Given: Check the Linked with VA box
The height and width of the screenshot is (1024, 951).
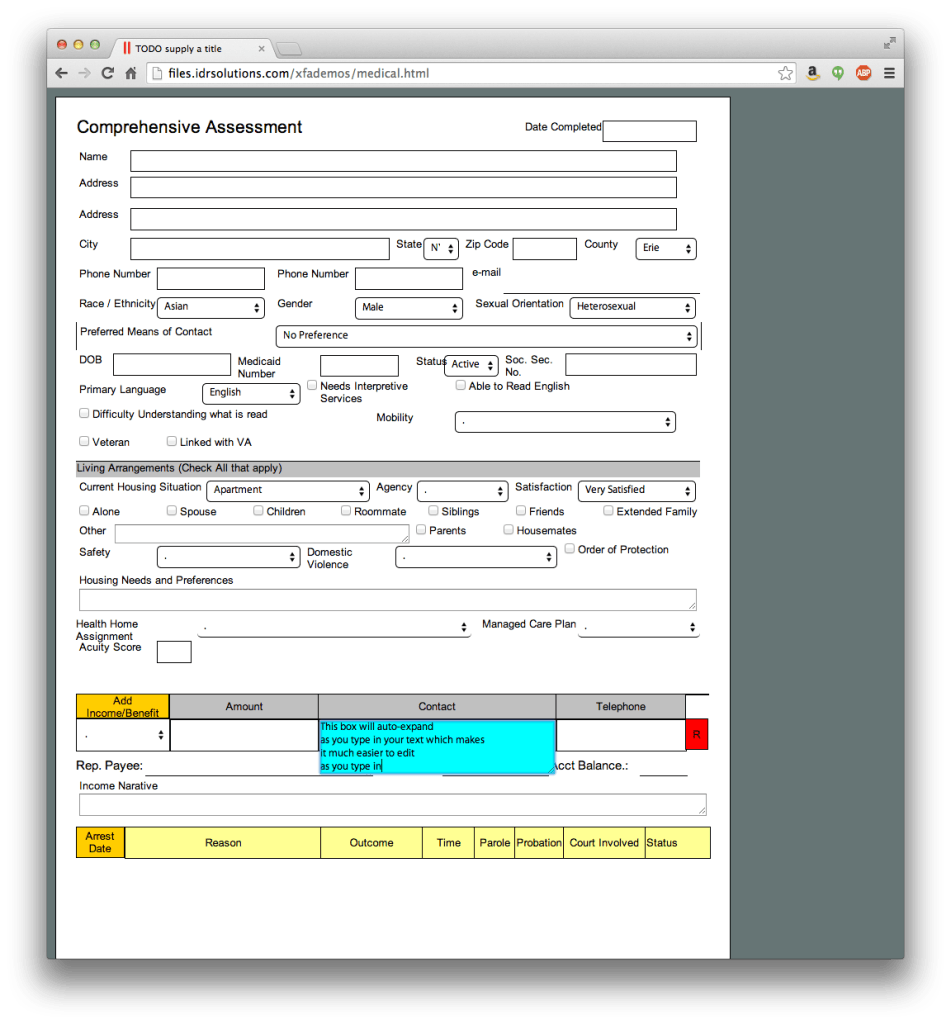Looking at the screenshot, I should (x=171, y=440).
